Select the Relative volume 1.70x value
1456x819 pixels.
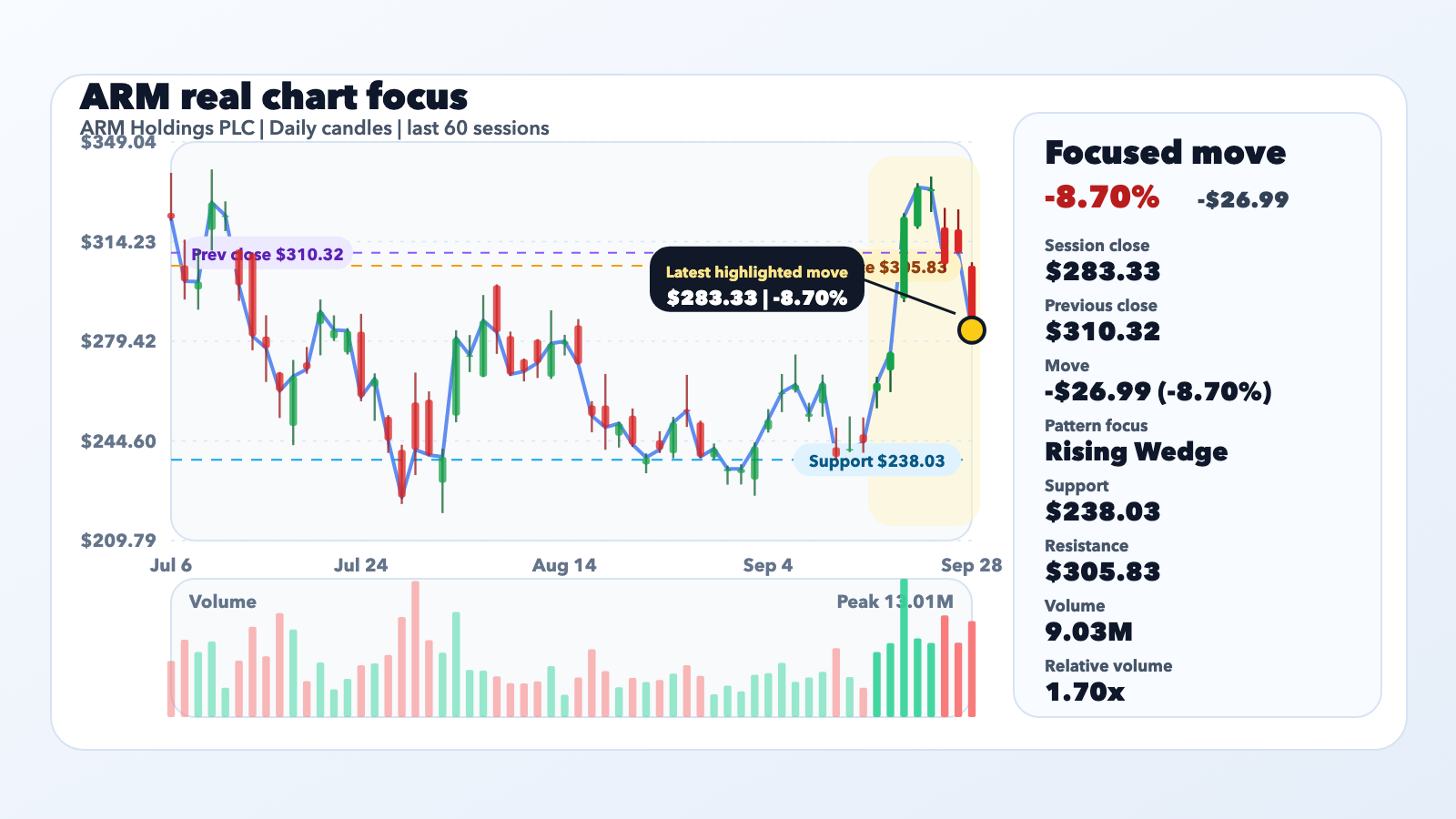click(1085, 692)
